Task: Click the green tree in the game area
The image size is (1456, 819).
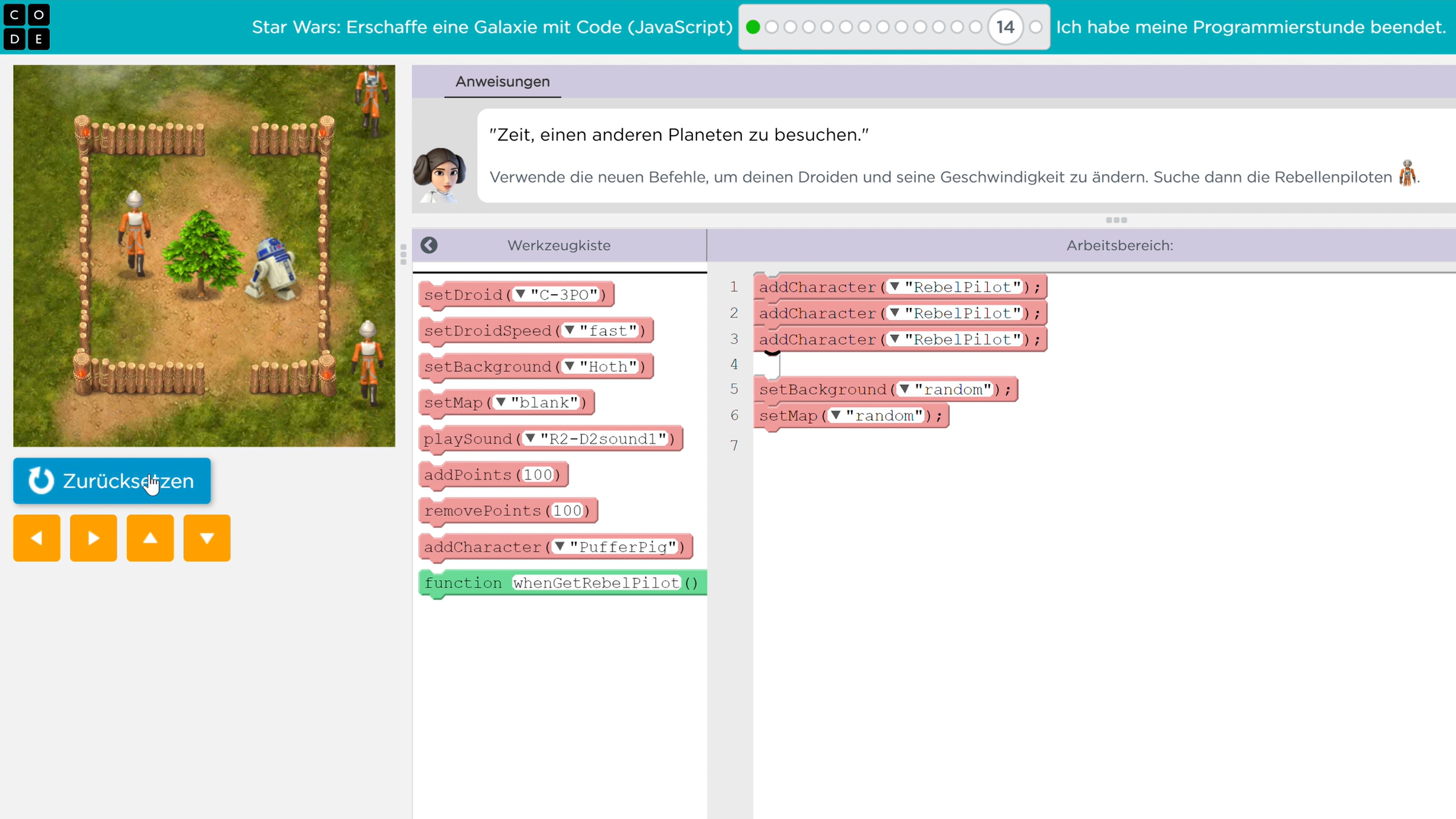Action: [203, 255]
